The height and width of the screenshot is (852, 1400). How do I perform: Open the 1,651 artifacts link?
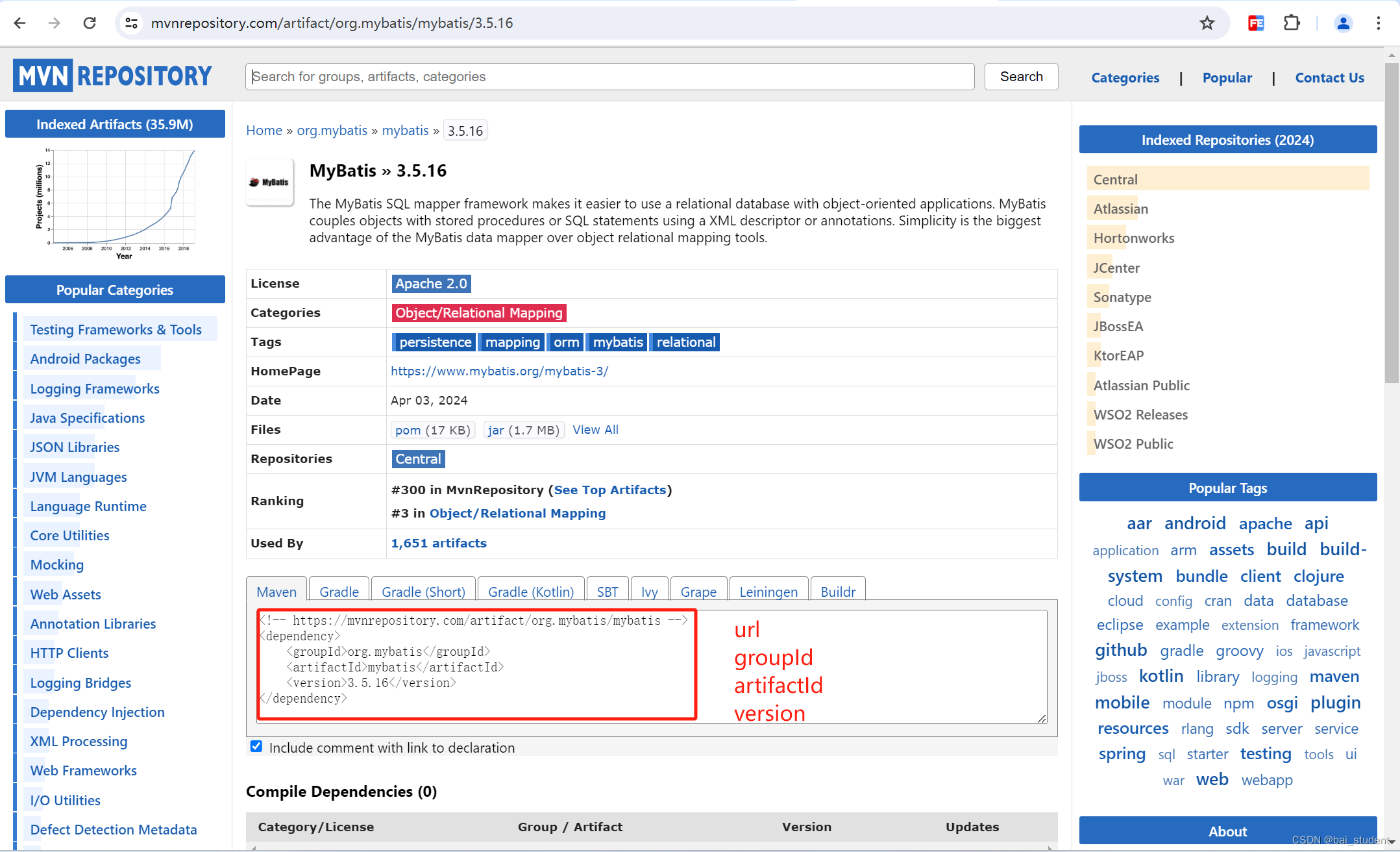coord(439,543)
